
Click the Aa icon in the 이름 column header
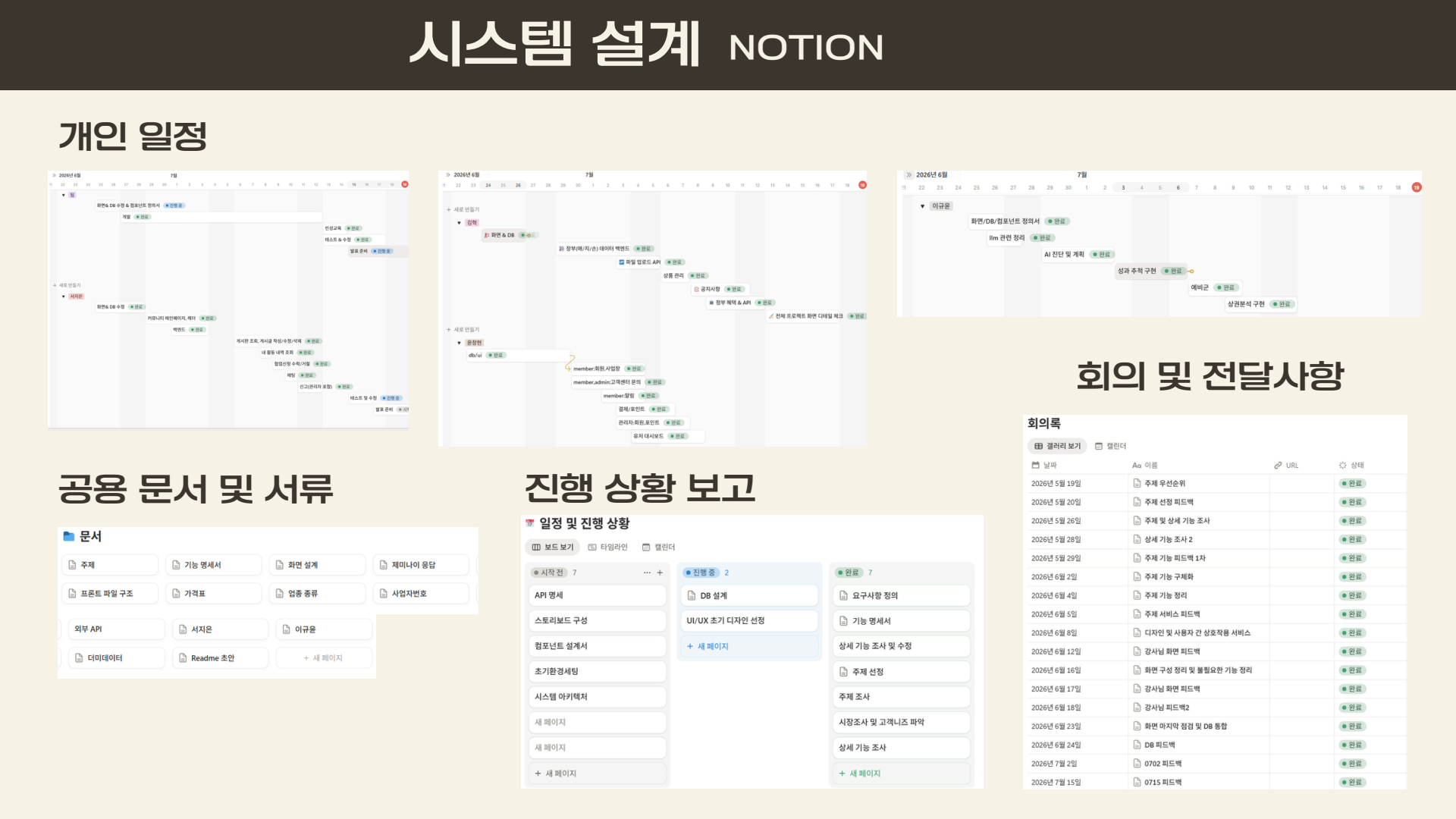[1137, 466]
